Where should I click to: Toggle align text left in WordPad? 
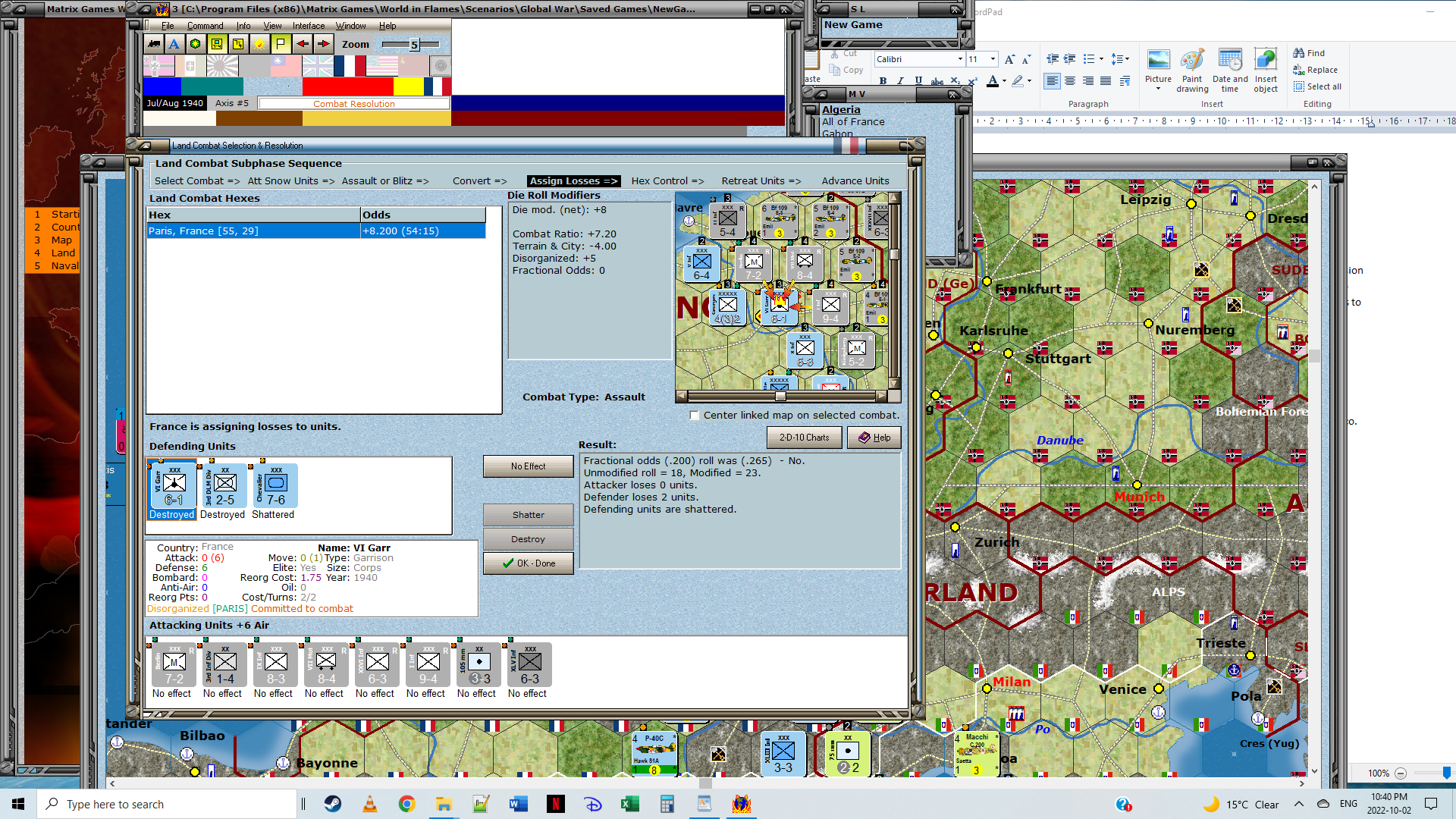tap(1052, 80)
